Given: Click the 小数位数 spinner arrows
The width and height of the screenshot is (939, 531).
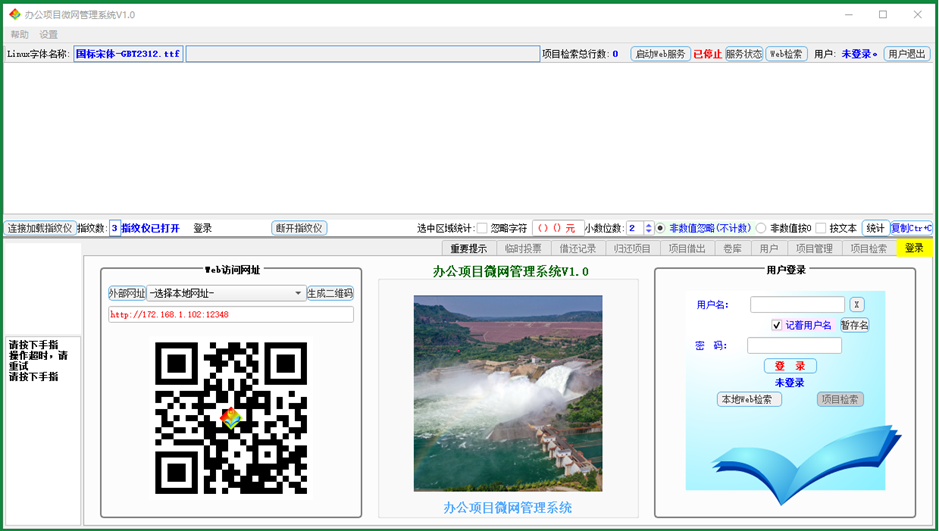Looking at the screenshot, I should click(648, 228).
